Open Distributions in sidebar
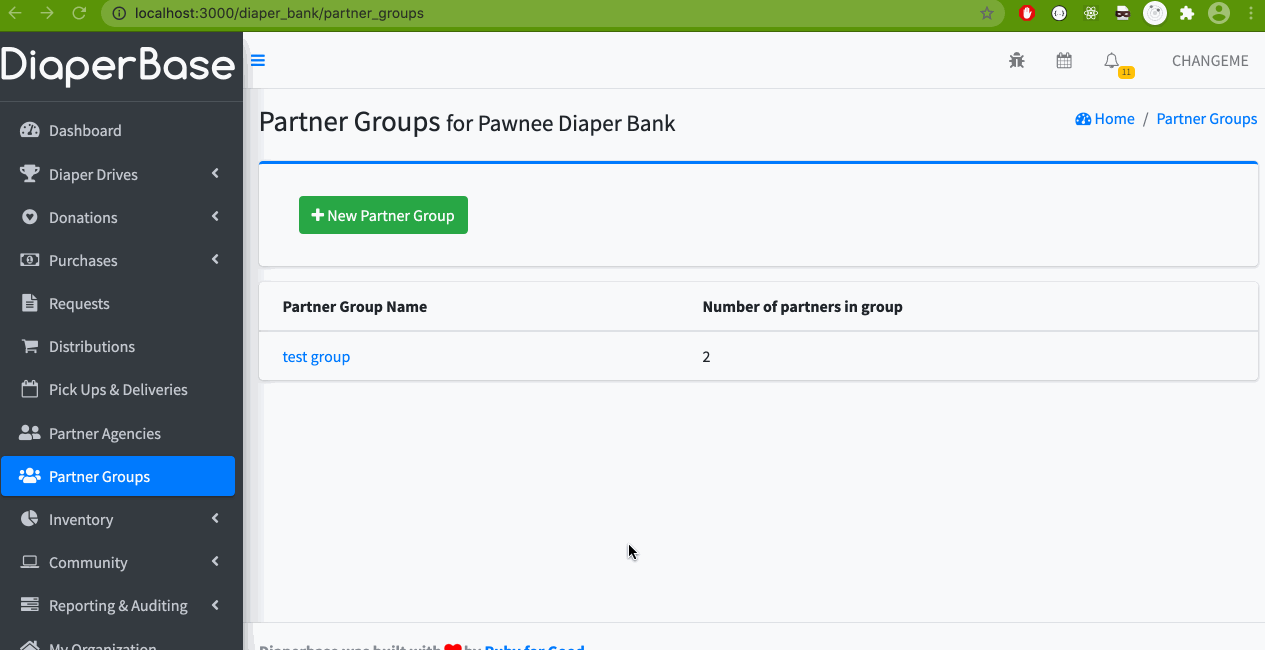 (118, 347)
